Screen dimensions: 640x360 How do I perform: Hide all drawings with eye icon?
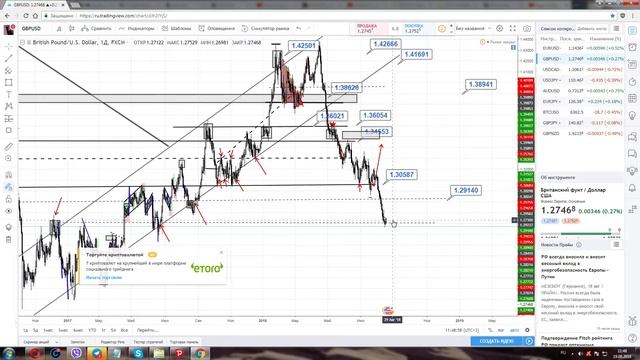pos(9,211)
